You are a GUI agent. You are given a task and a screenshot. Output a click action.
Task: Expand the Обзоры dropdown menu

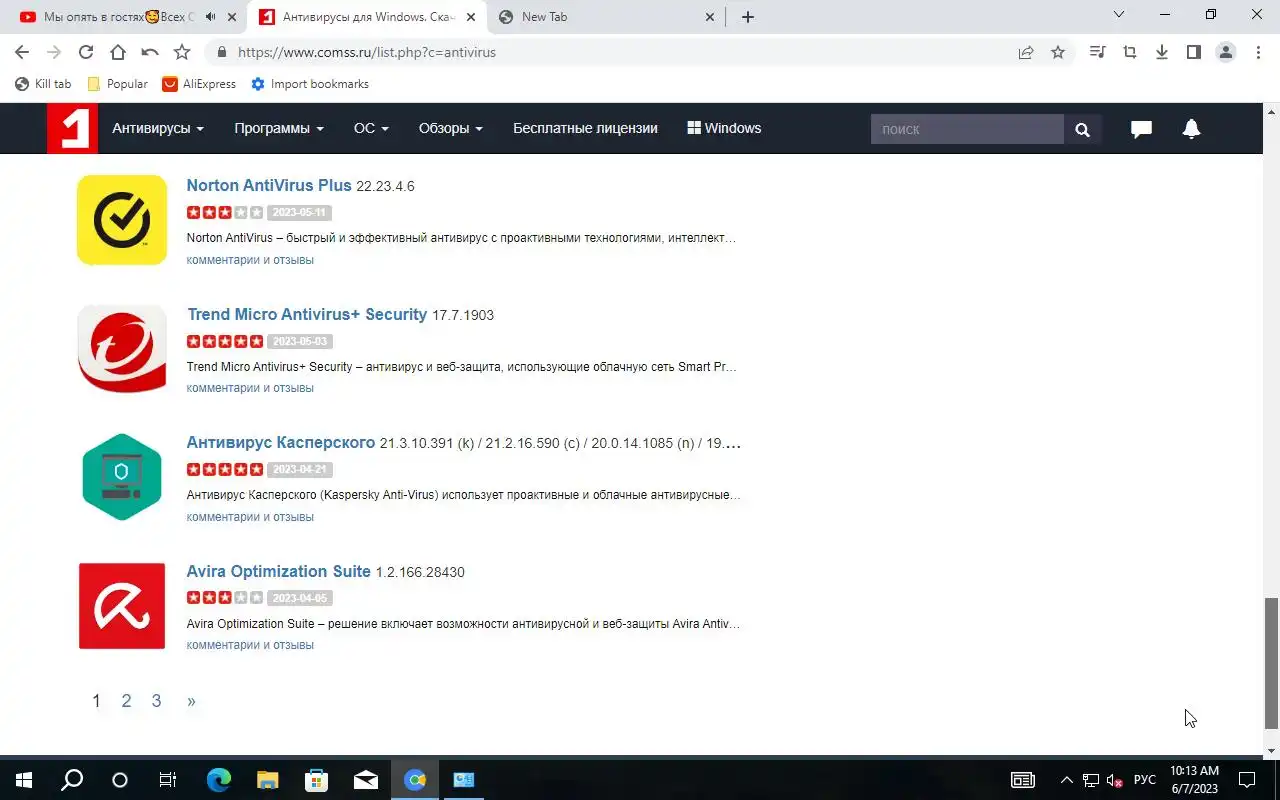point(451,128)
